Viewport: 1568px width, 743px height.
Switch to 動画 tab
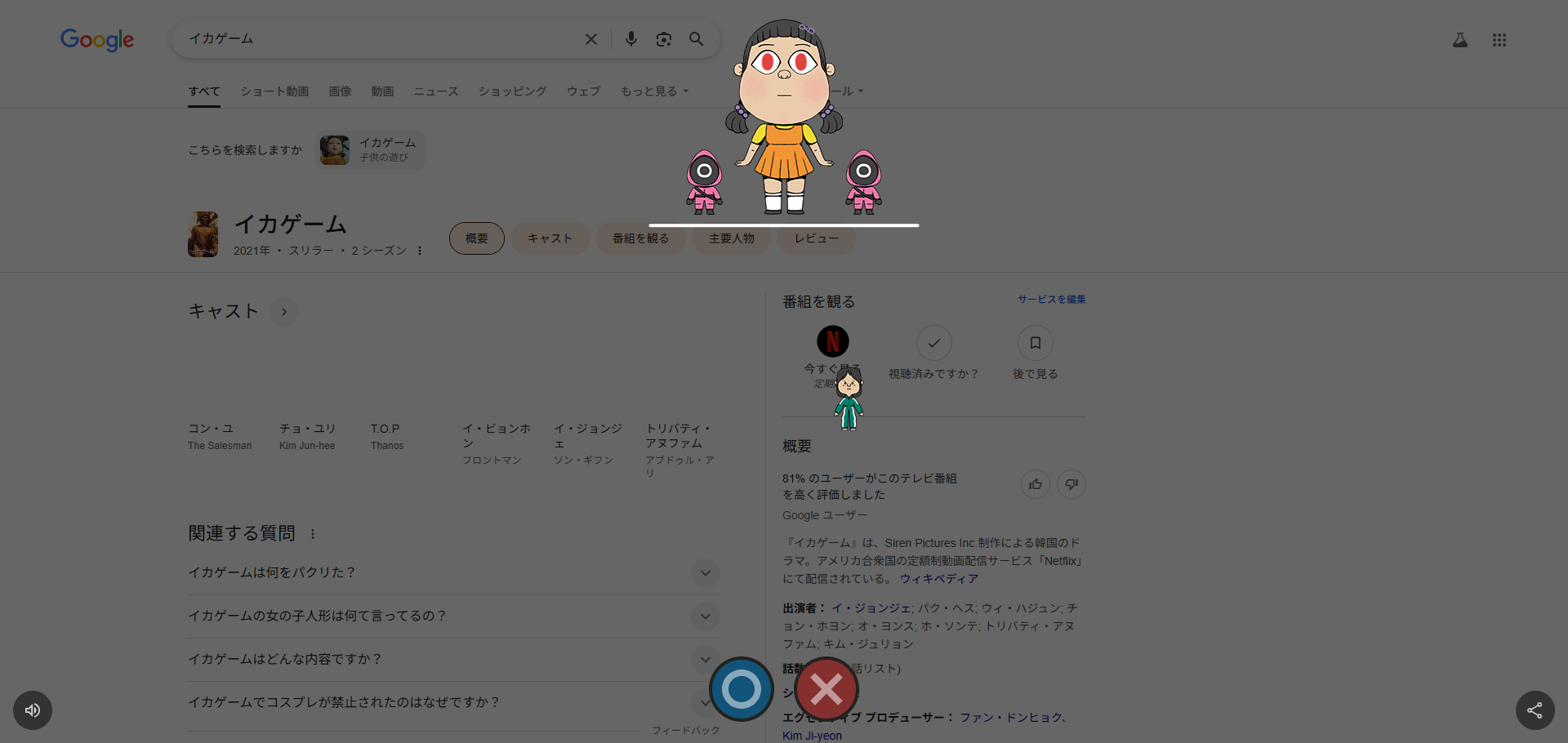click(383, 91)
